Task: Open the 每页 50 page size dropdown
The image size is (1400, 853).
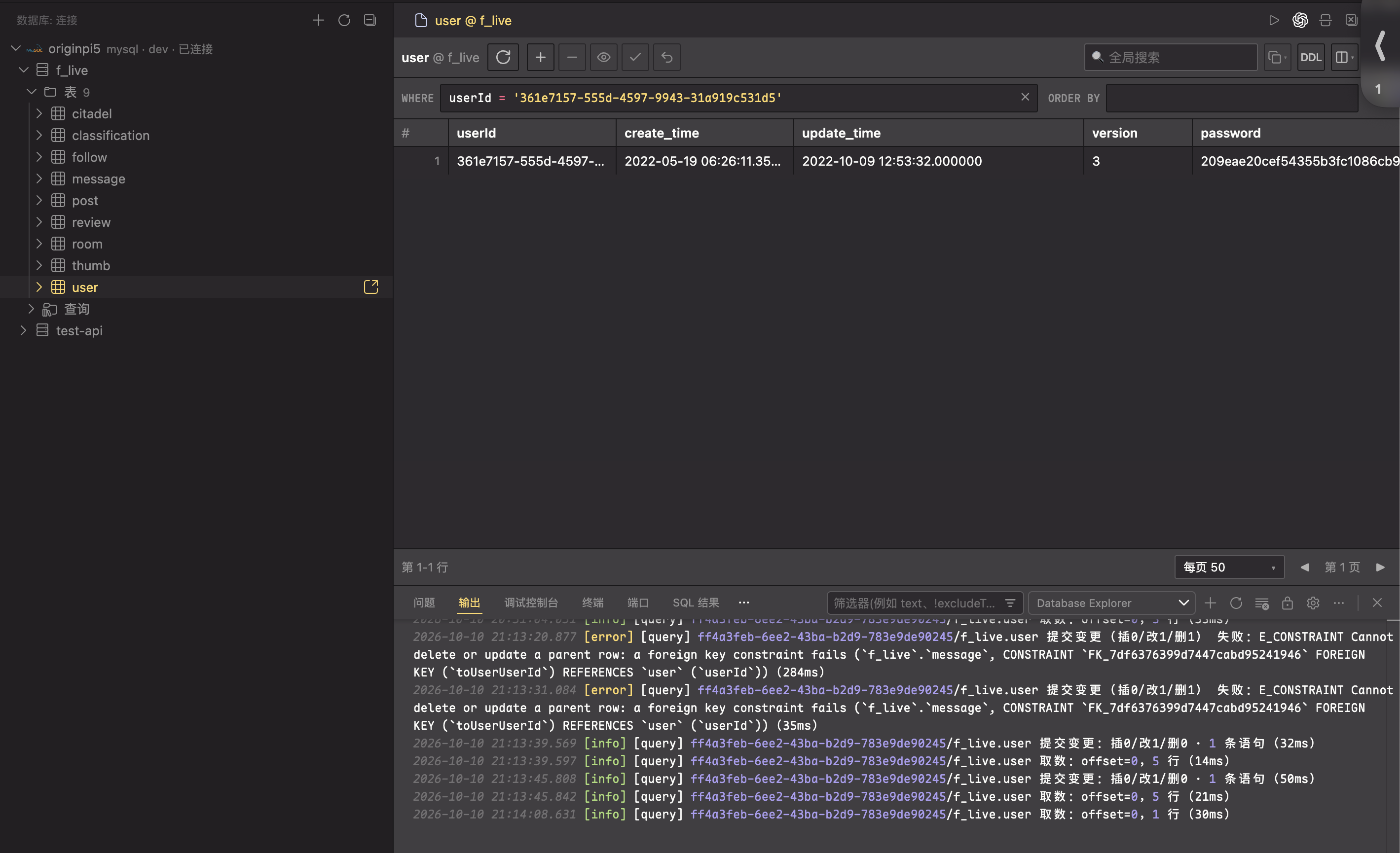Action: [x=1229, y=567]
